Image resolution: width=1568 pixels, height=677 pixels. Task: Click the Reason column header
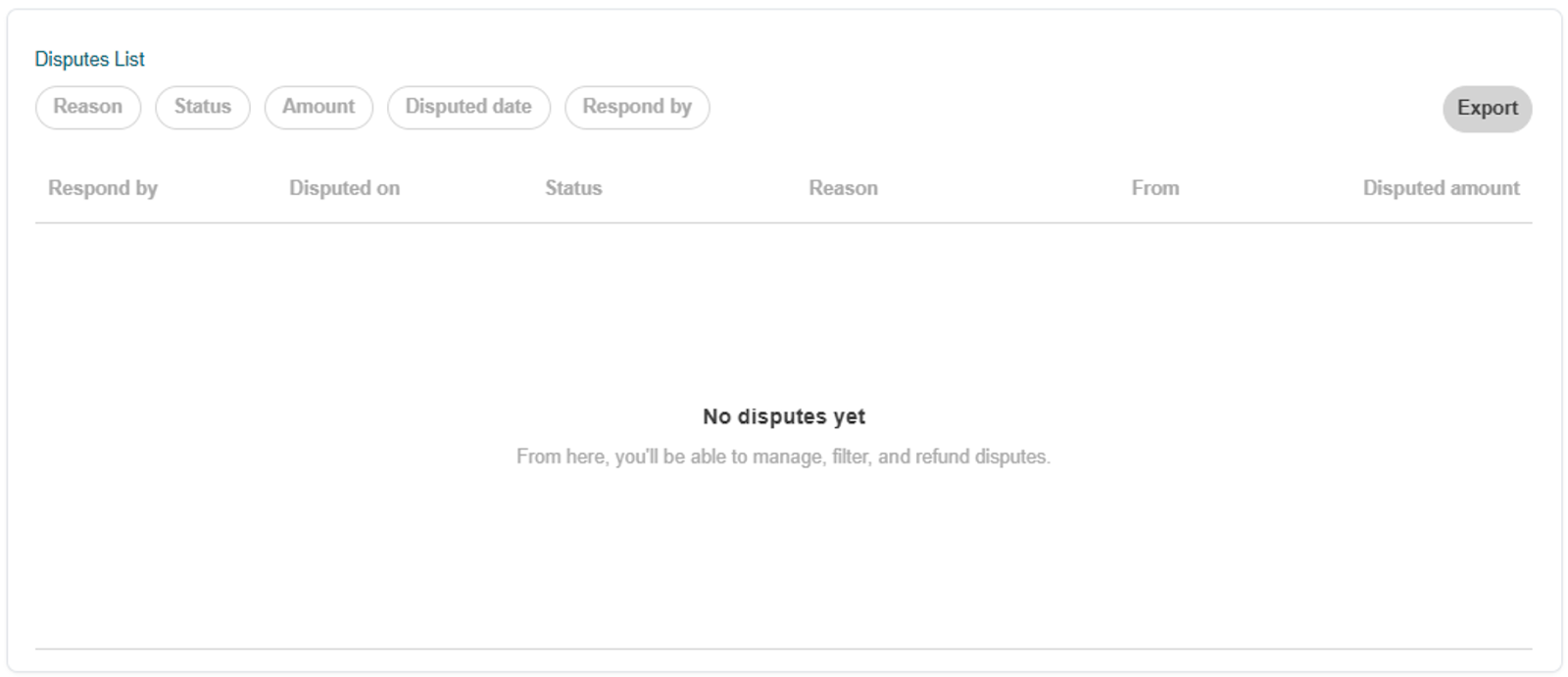click(843, 188)
